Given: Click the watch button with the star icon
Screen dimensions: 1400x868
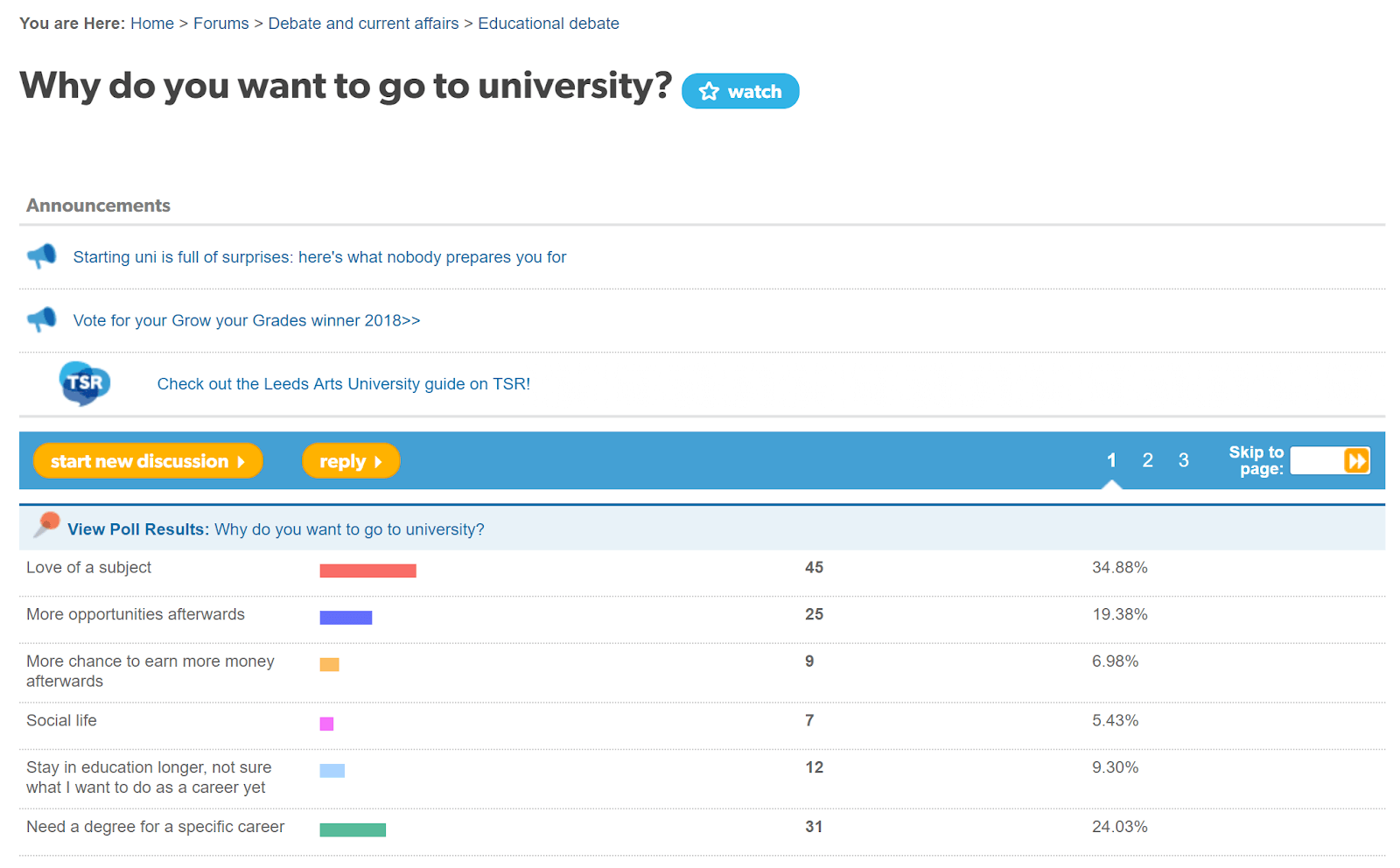Looking at the screenshot, I should (739, 91).
